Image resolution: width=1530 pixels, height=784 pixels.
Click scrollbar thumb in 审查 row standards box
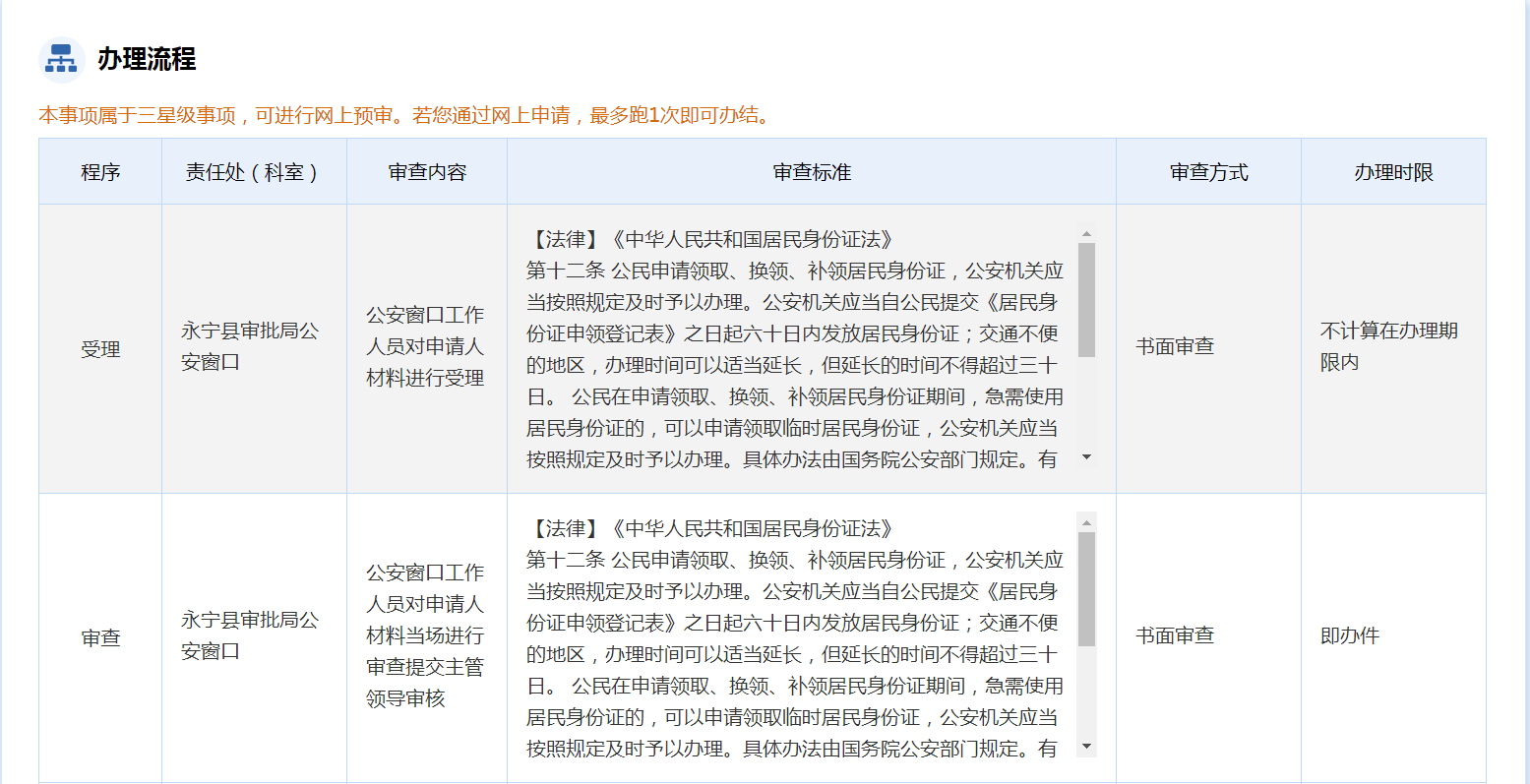(1086, 588)
